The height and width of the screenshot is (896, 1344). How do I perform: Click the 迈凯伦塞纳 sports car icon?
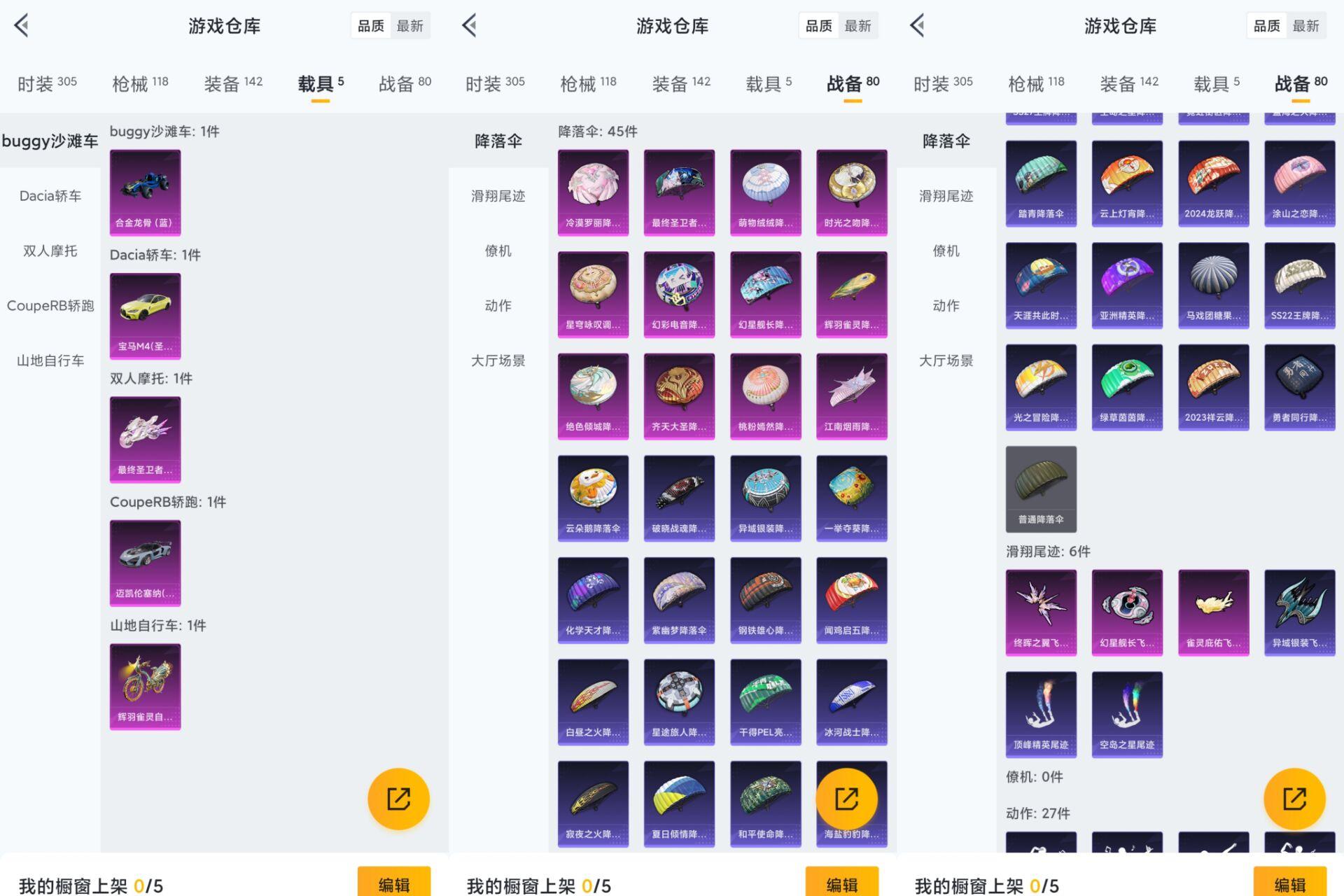(x=145, y=562)
